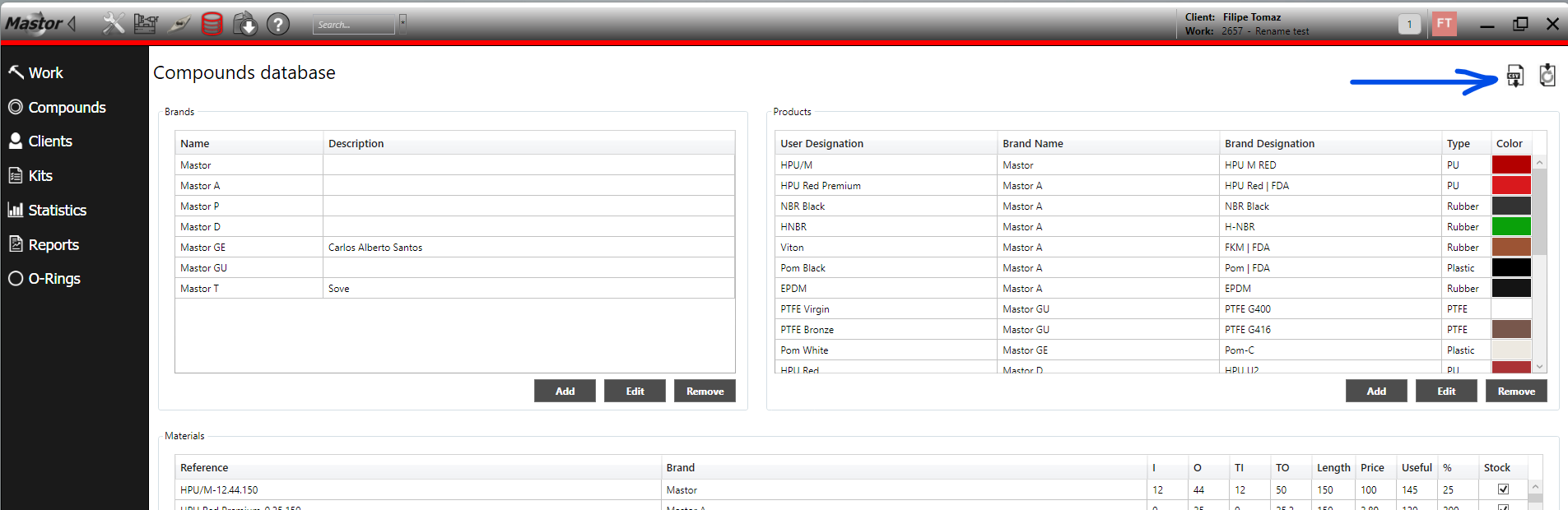Screen dimensions: 1568x510
Task: Open the FT user avatar
Action: [x=1445, y=24]
